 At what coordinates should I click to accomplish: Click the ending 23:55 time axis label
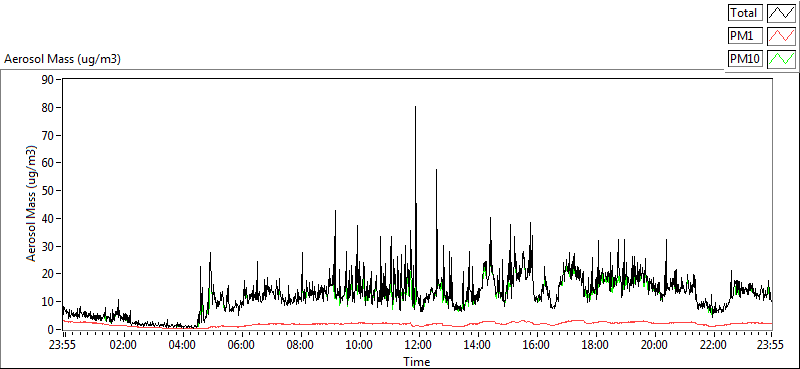point(771,344)
